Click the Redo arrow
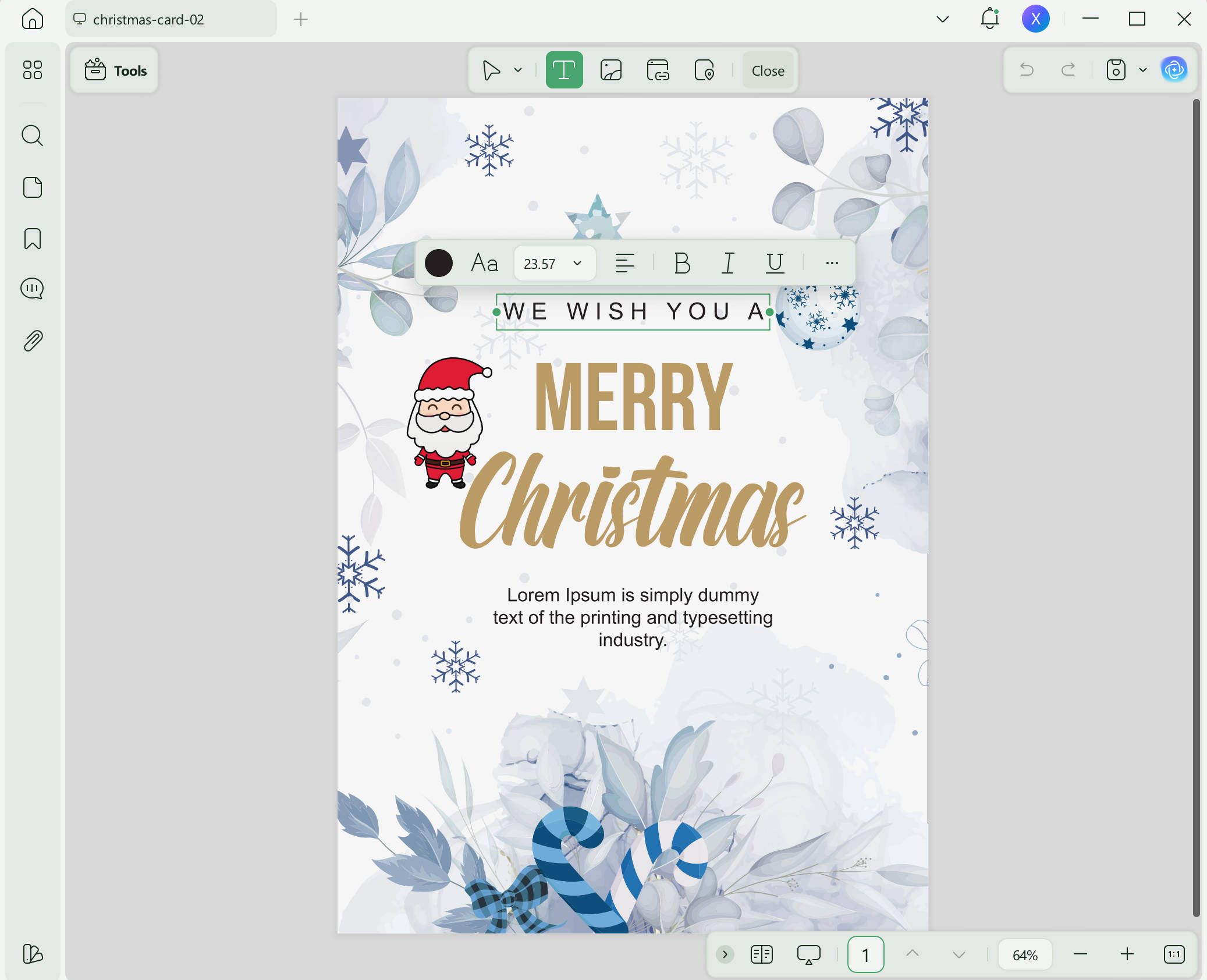The width and height of the screenshot is (1207, 980). [1068, 70]
